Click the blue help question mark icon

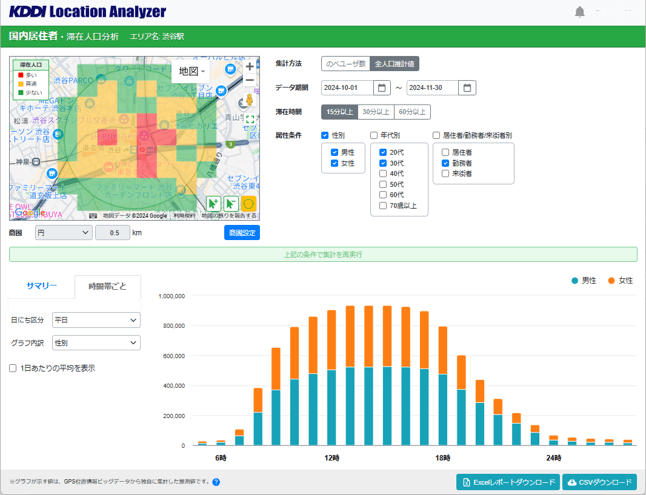click(216, 482)
